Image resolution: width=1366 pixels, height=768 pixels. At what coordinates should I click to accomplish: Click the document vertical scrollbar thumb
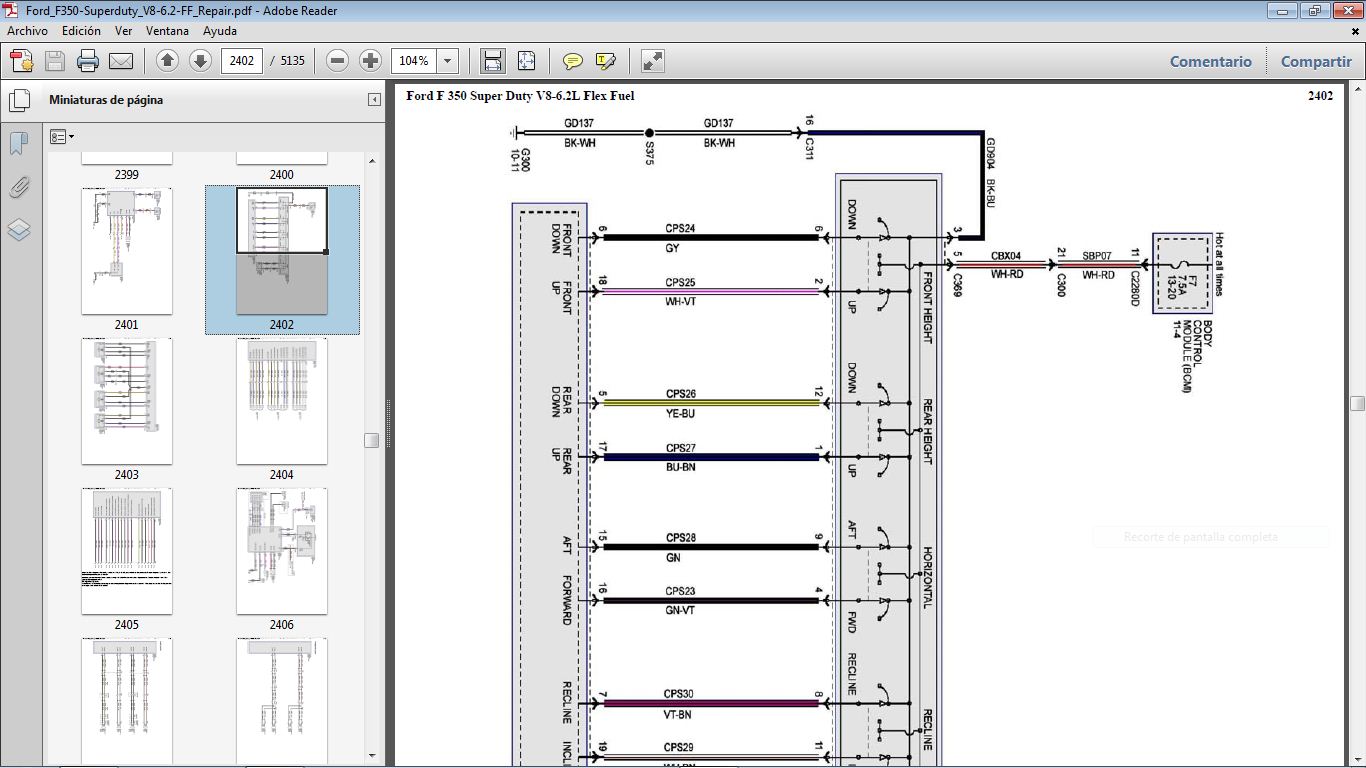[x=1357, y=403]
